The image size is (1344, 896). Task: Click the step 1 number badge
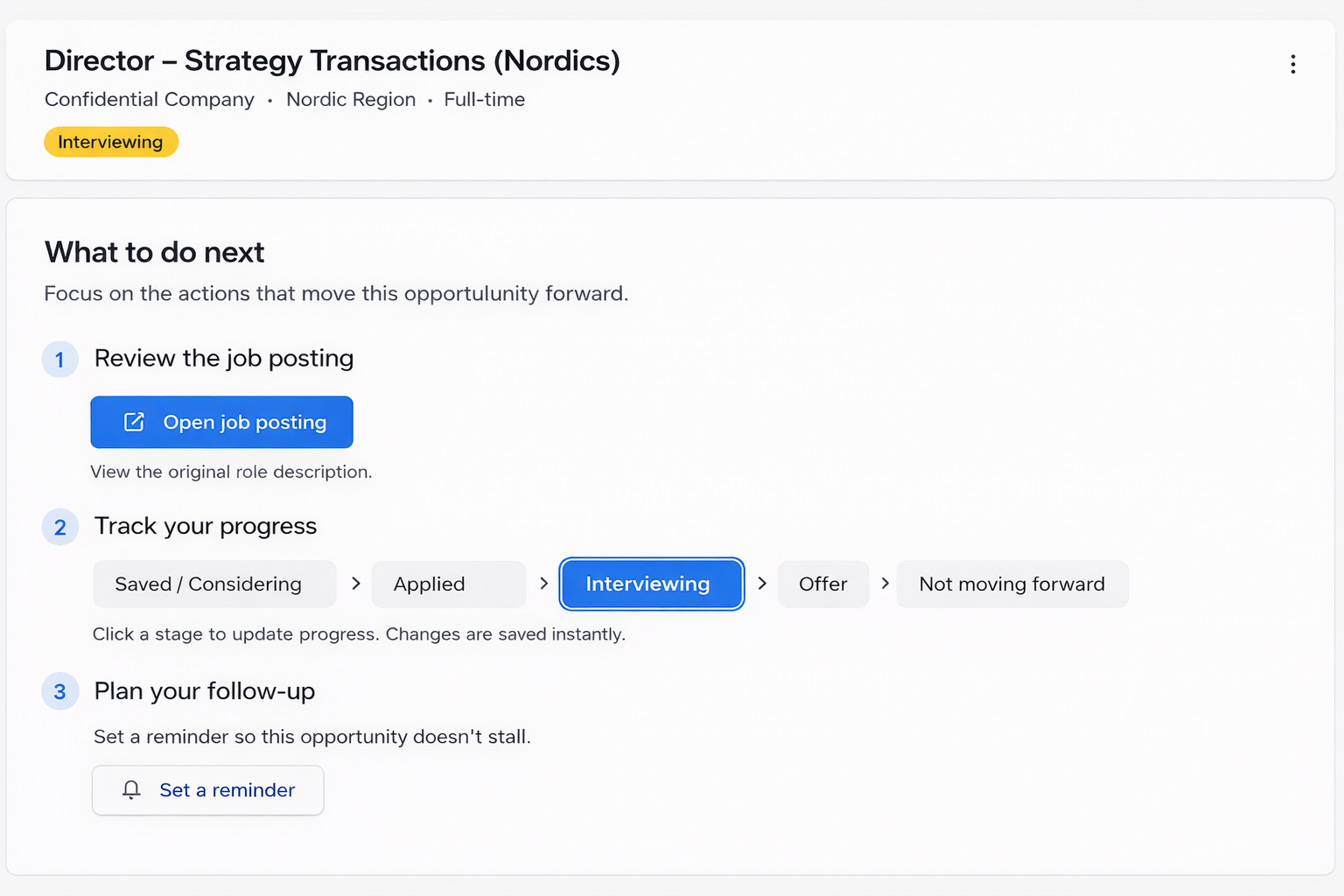59,360
